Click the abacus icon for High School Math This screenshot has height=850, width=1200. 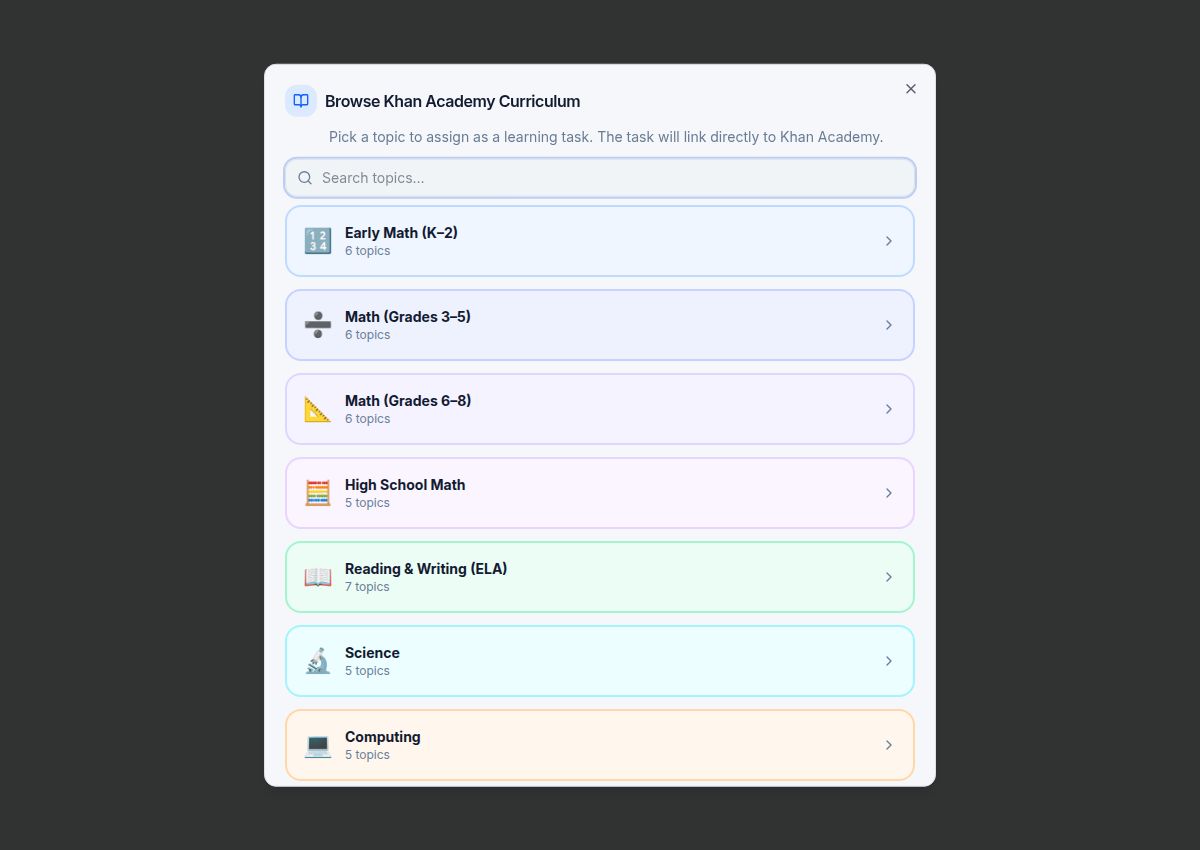point(318,493)
